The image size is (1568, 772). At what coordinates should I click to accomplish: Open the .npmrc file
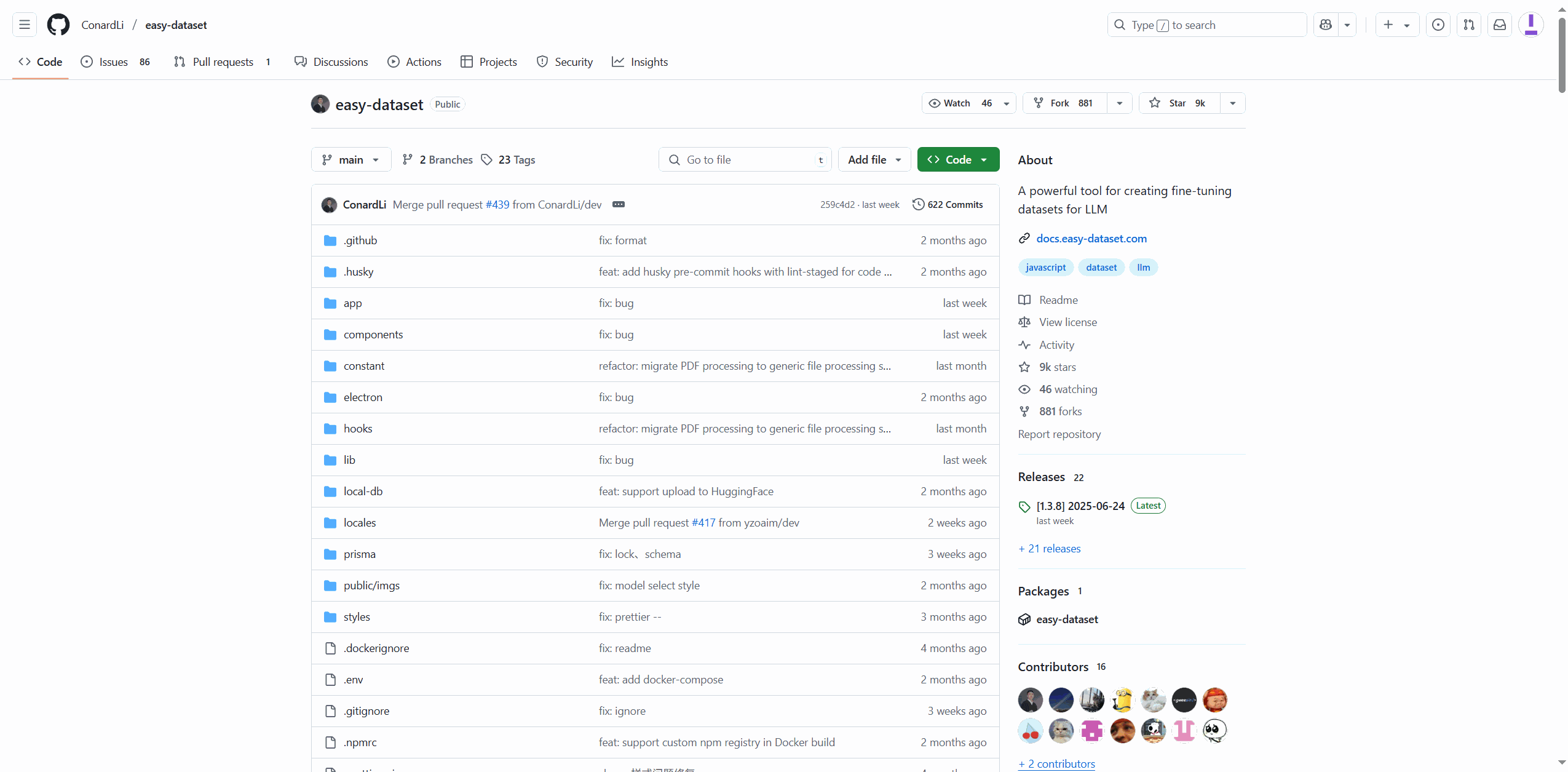(x=360, y=742)
